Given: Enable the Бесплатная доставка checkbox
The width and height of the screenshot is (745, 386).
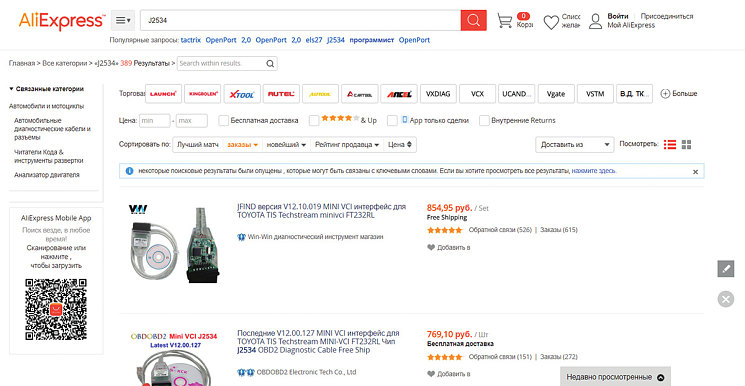Looking at the screenshot, I should click(x=223, y=121).
